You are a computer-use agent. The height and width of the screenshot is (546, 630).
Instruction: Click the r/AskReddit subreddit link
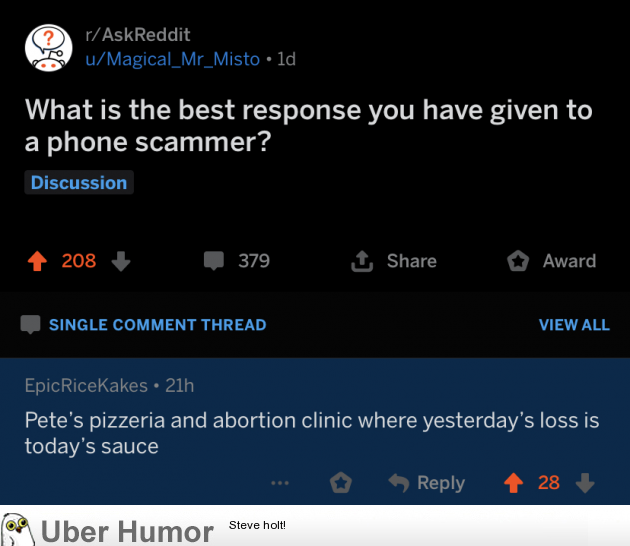point(137,36)
